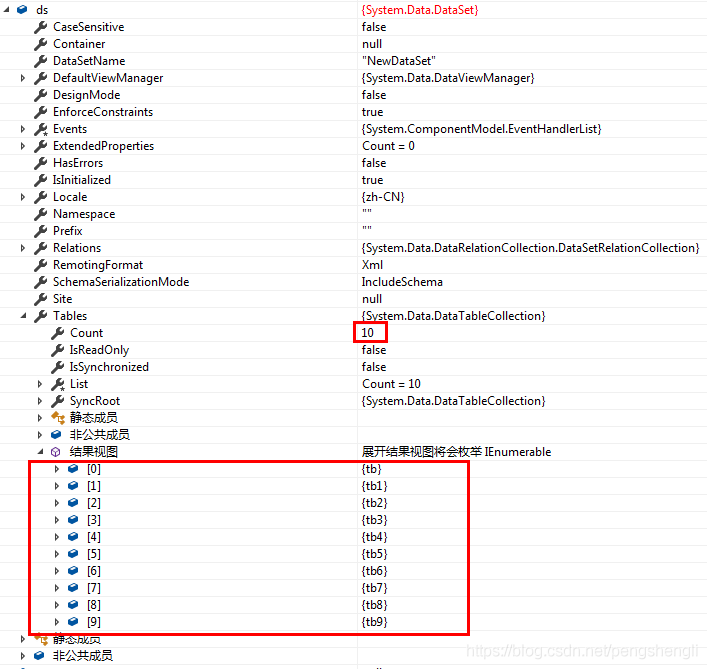Click the wrench icon beside Tables Count
This screenshot has height=669, width=707.
coord(58,333)
